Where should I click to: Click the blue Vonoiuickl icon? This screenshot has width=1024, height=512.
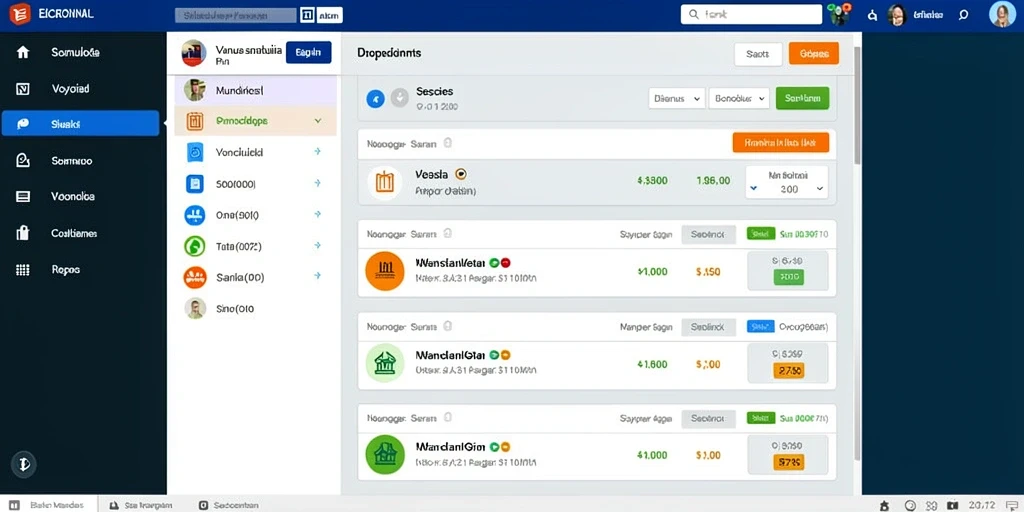click(x=195, y=152)
